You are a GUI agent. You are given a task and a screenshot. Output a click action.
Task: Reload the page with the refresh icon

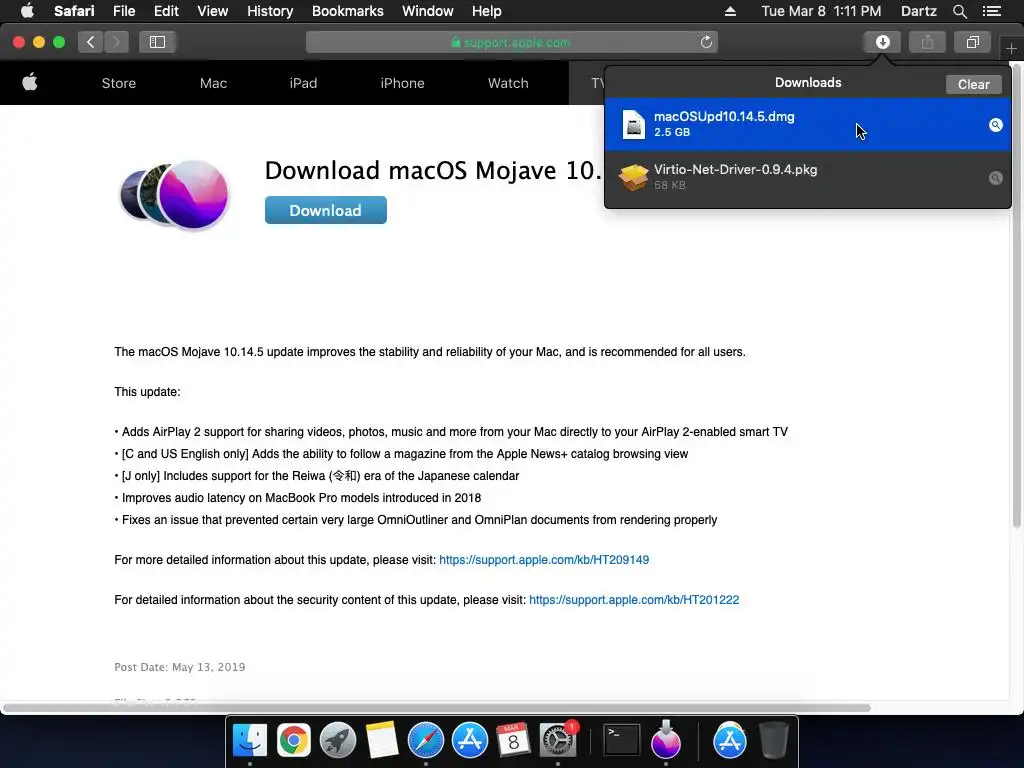tap(706, 42)
